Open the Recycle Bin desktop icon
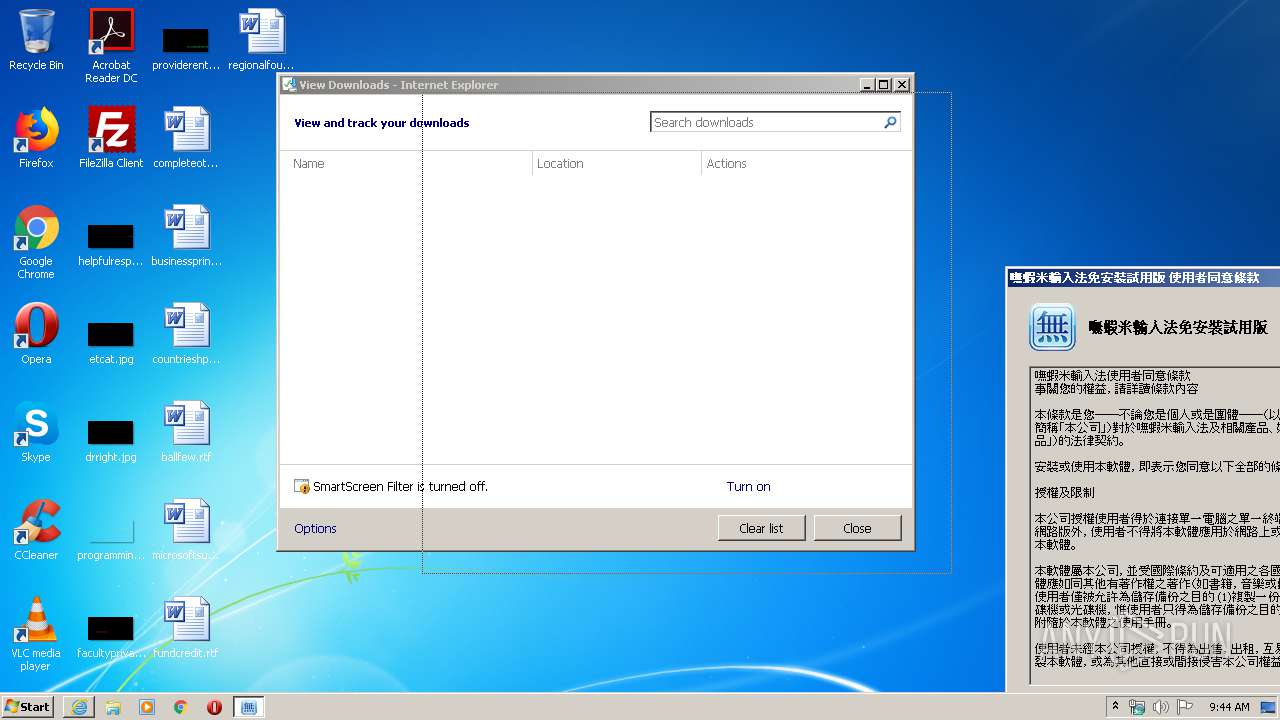Viewport: 1280px width, 720px height. 36,40
